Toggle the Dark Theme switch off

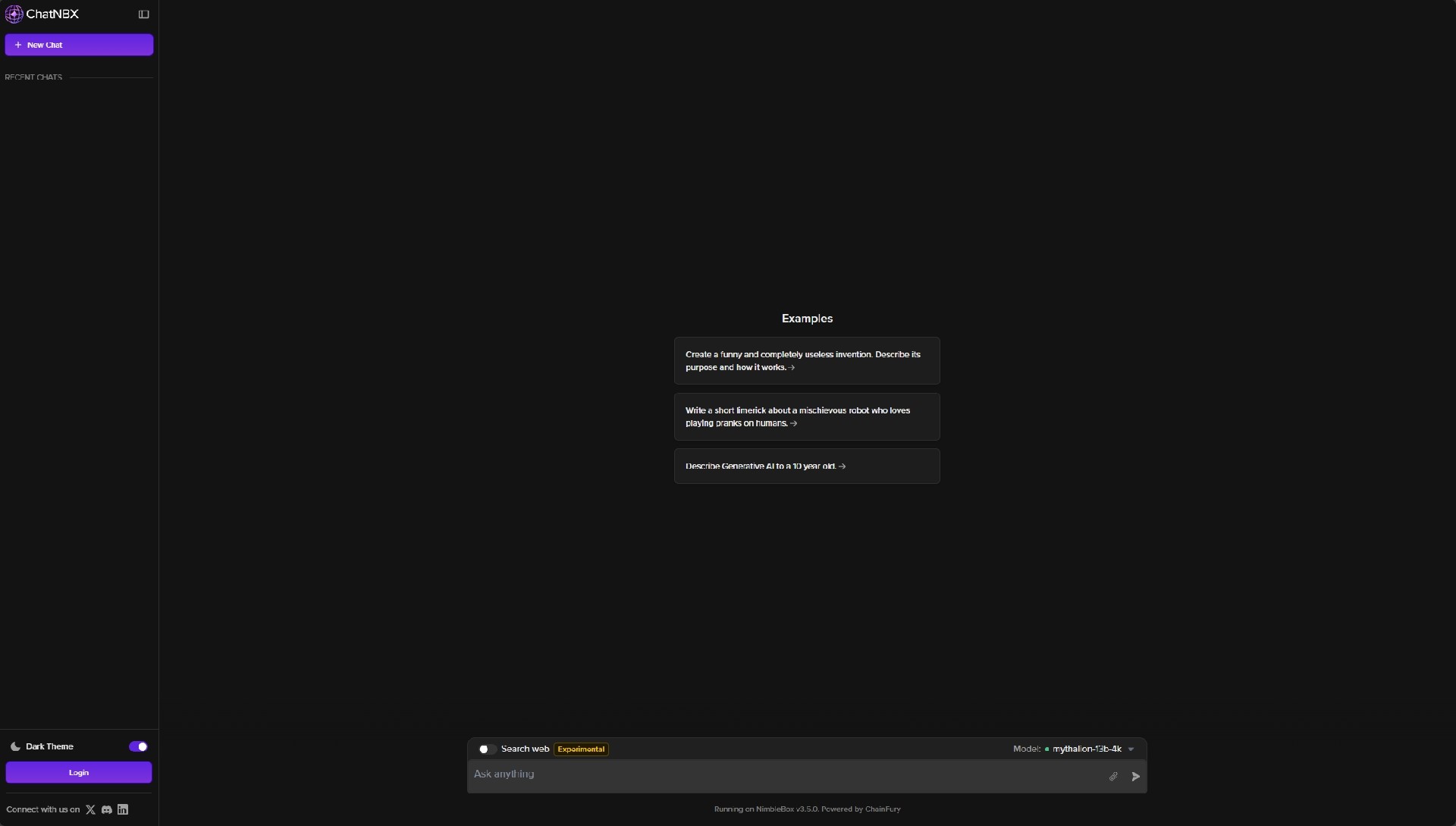click(138, 747)
